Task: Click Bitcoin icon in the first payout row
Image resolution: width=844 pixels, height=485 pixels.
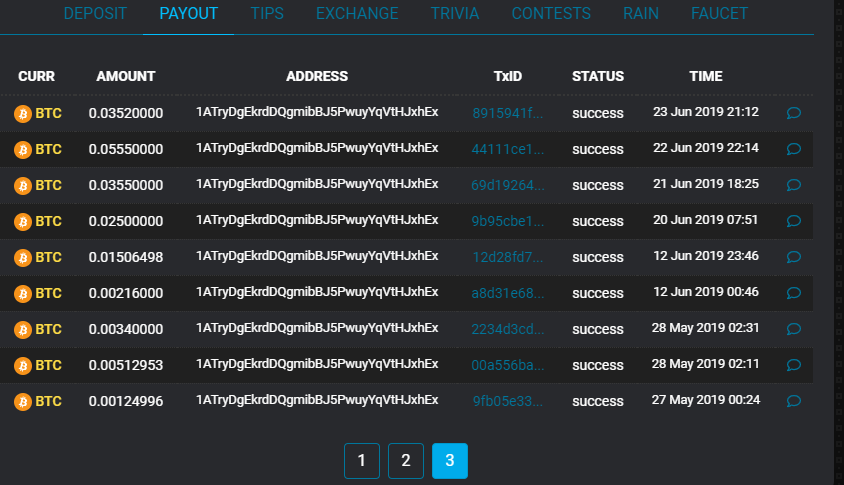Action: (22, 113)
